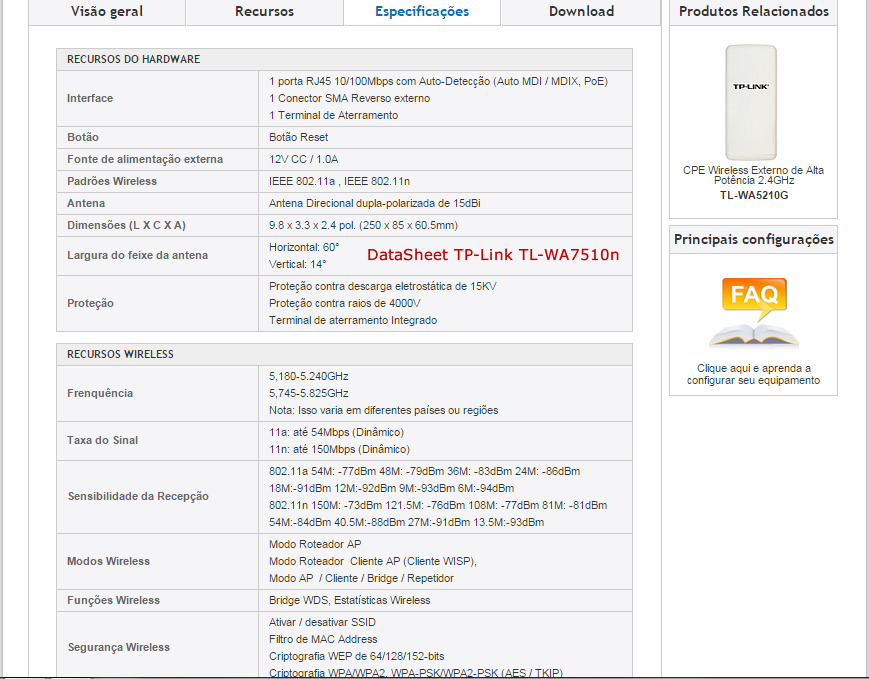869x679 pixels.
Task: Click the FAQ book icon
Action: click(754, 313)
